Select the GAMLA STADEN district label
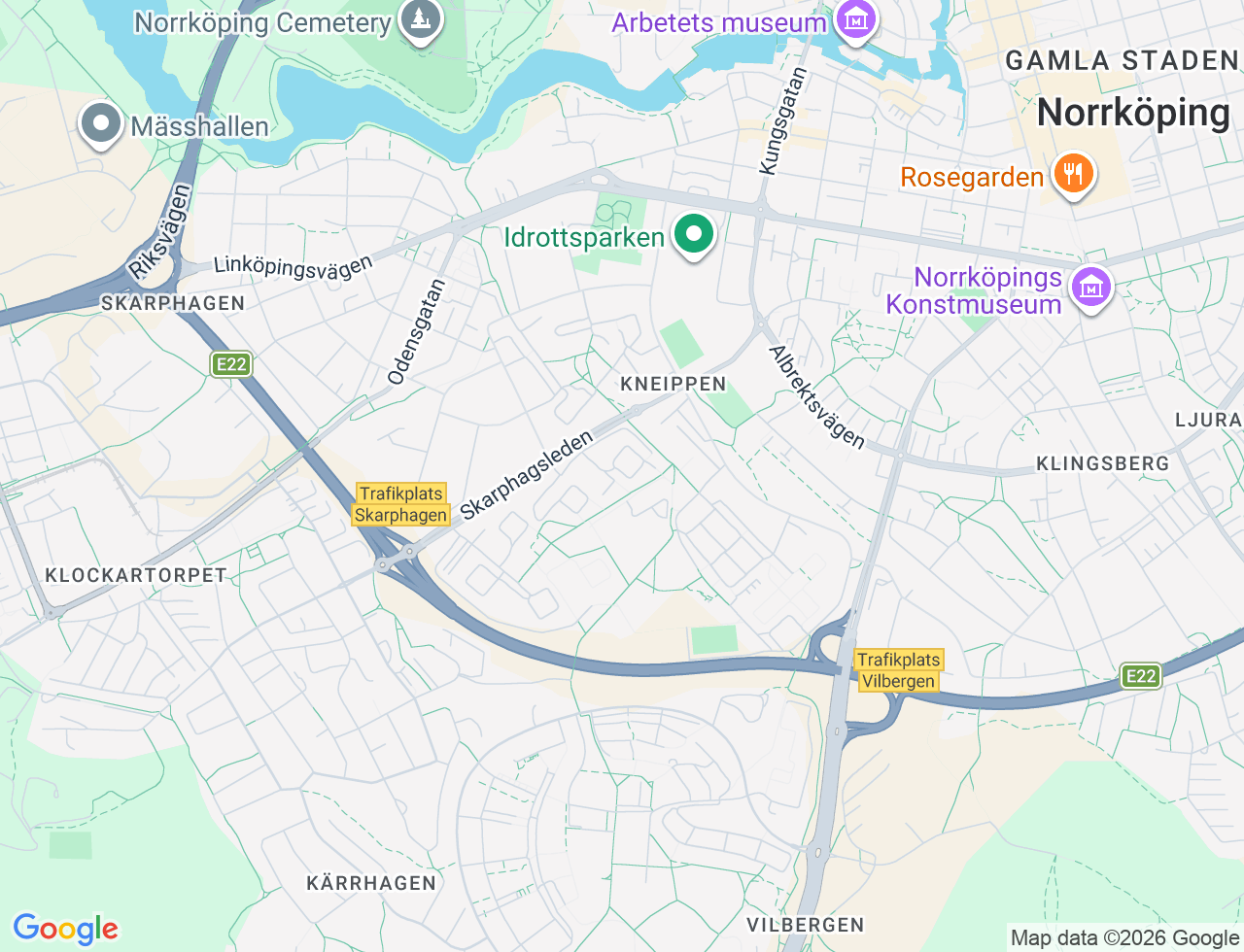The width and height of the screenshot is (1244, 952). pos(1123,60)
